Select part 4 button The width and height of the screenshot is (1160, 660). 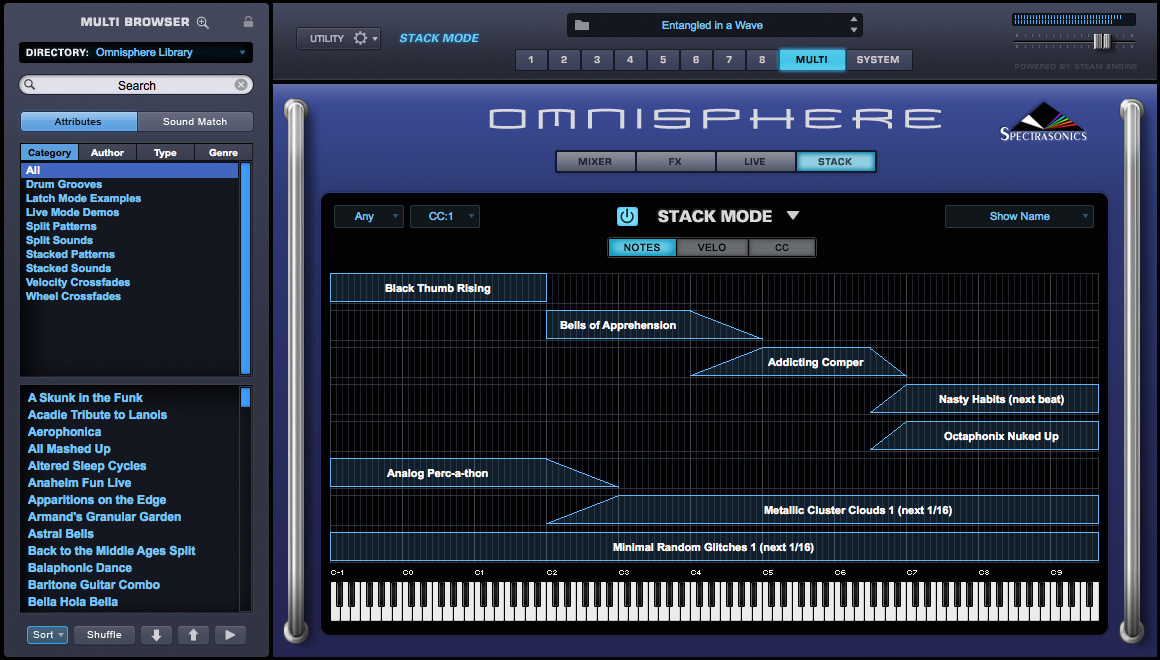(630, 60)
